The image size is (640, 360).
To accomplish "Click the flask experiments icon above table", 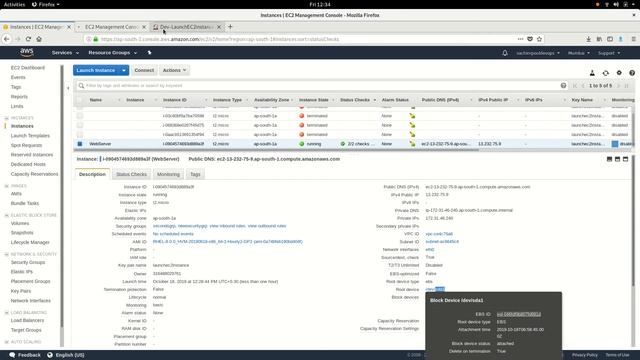I will [592, 73].
